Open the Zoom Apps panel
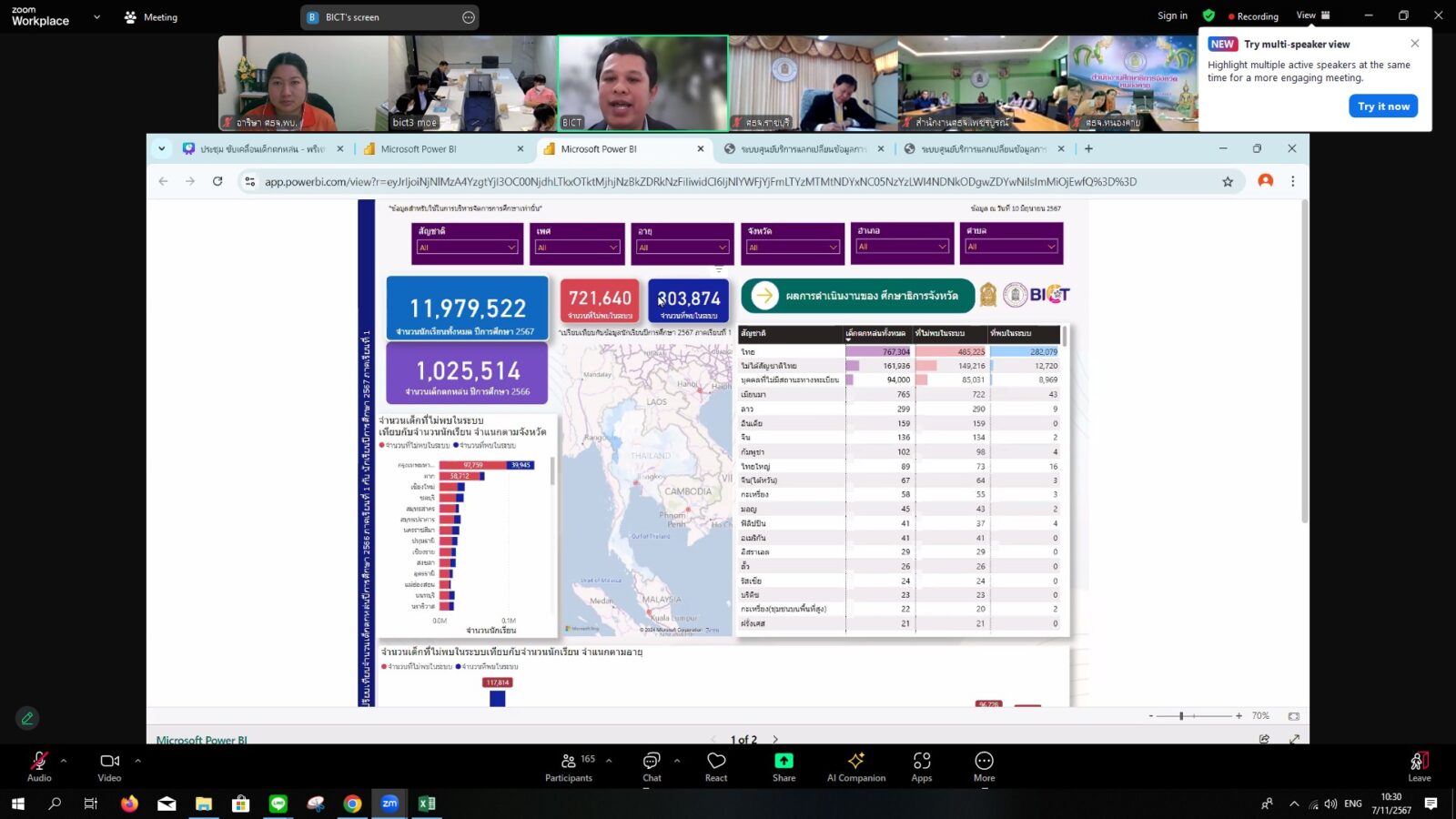The image size is (1456, 819). click(922, 766)
